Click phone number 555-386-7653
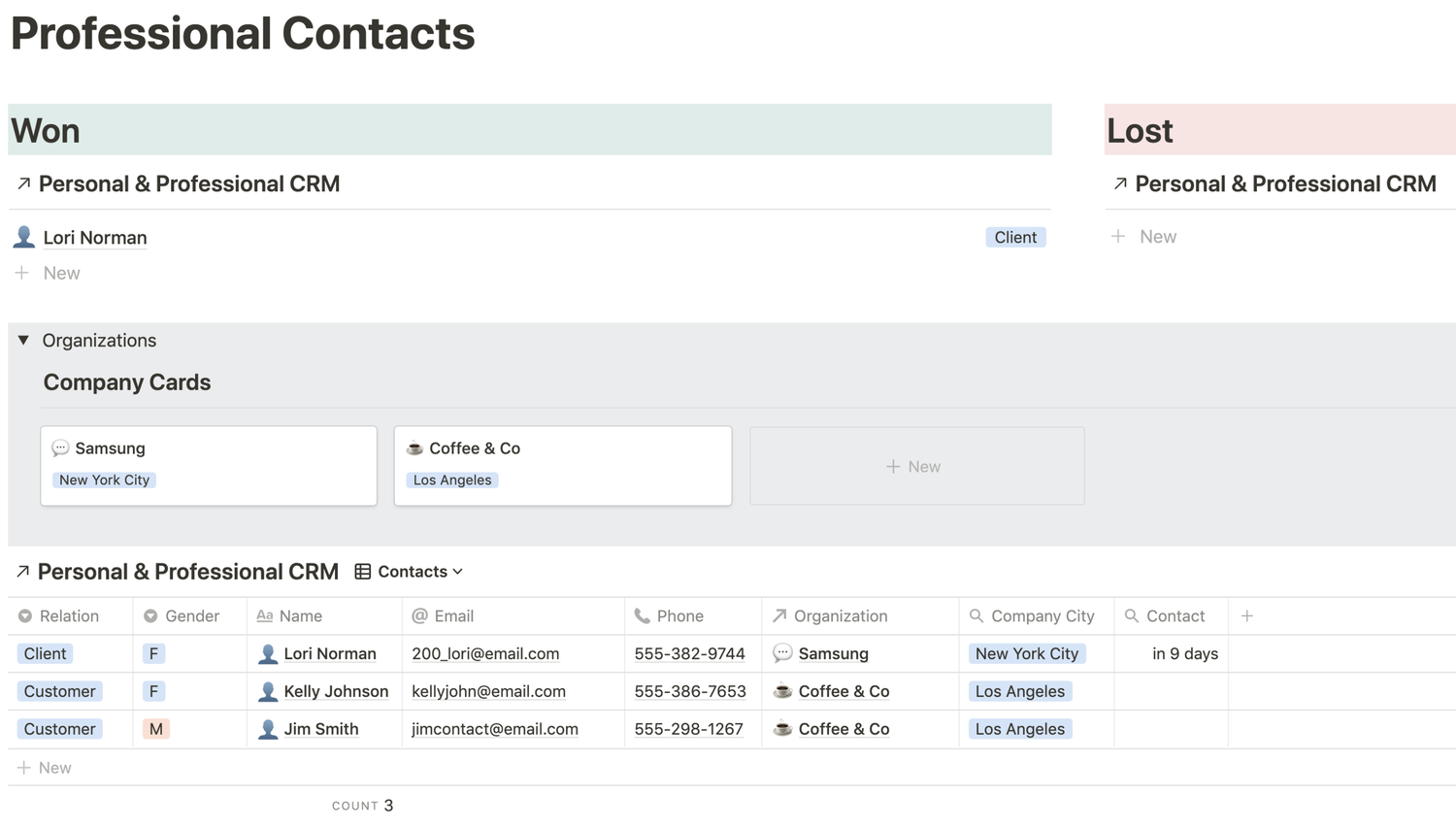Viewport: 1456px width, 828px height. tap(690, 691)
